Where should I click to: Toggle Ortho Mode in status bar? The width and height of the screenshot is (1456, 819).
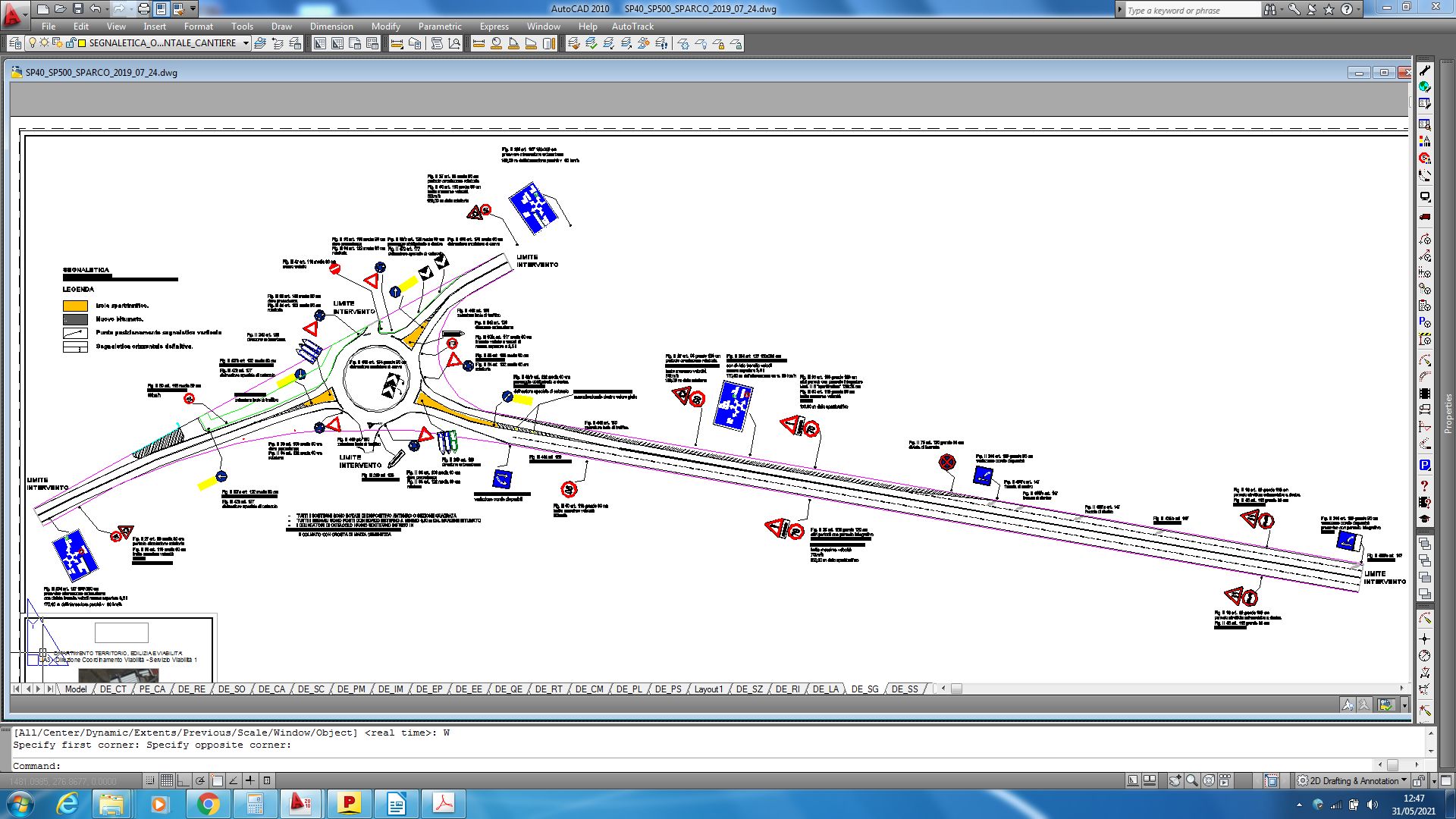click(x=183, y=780)
